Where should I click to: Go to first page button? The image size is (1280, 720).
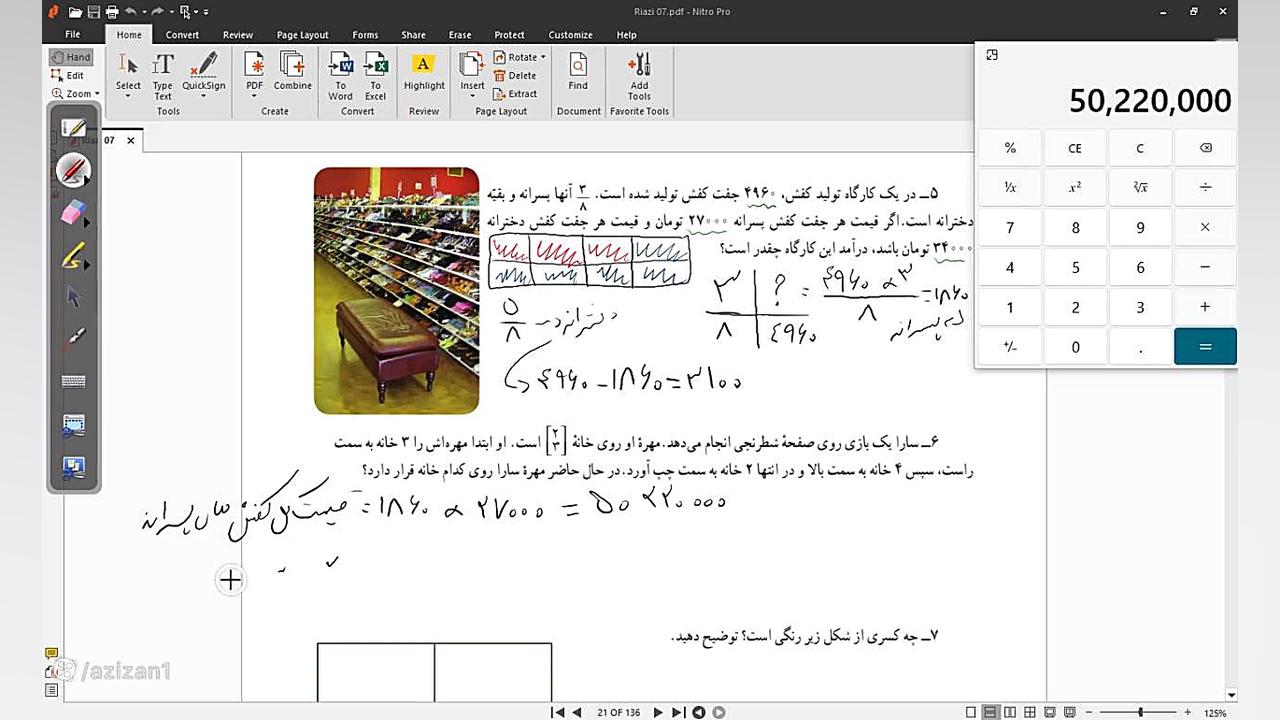[557, 712]
